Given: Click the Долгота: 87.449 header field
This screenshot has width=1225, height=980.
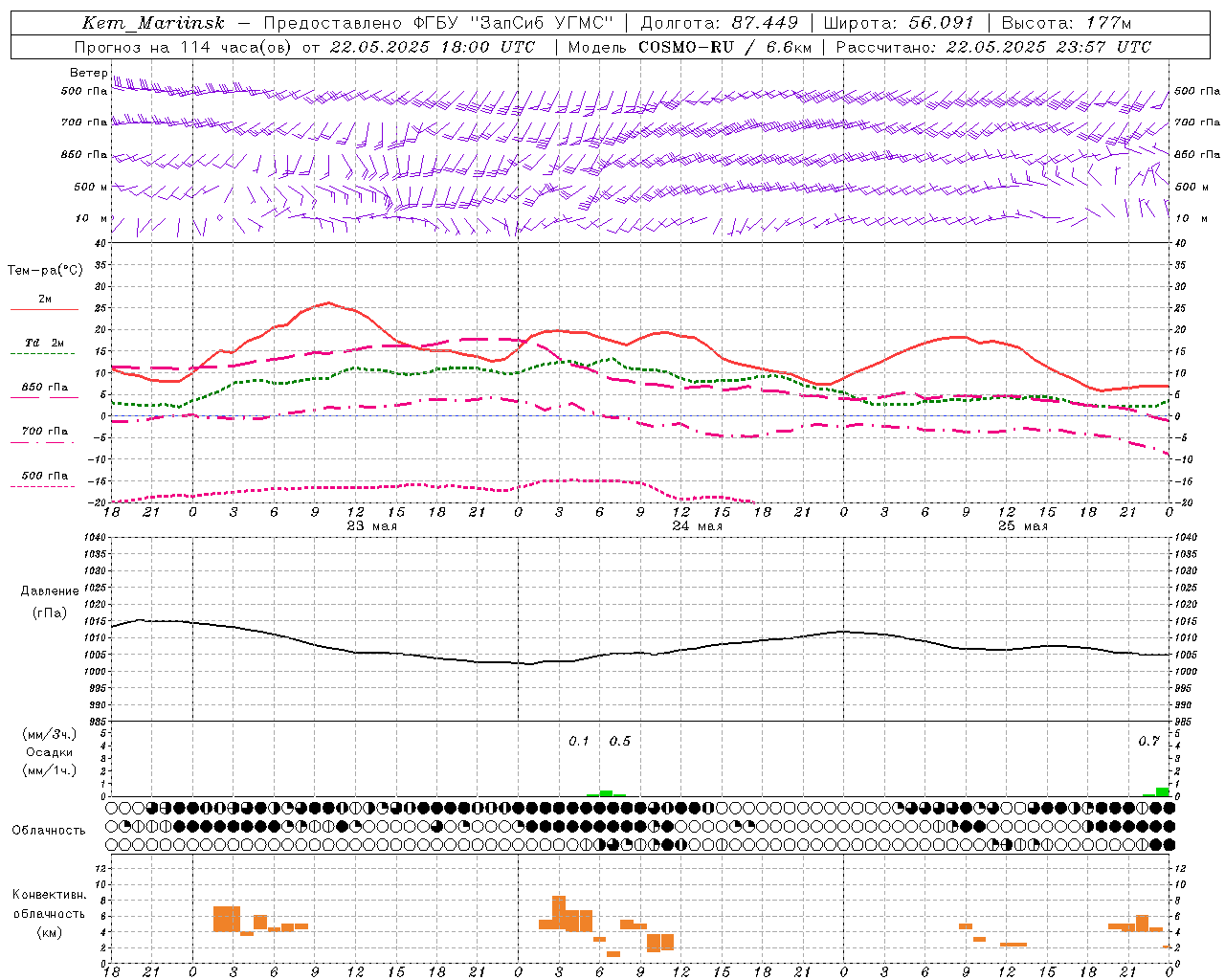Looking at the screenshot, I should point(719,23).
